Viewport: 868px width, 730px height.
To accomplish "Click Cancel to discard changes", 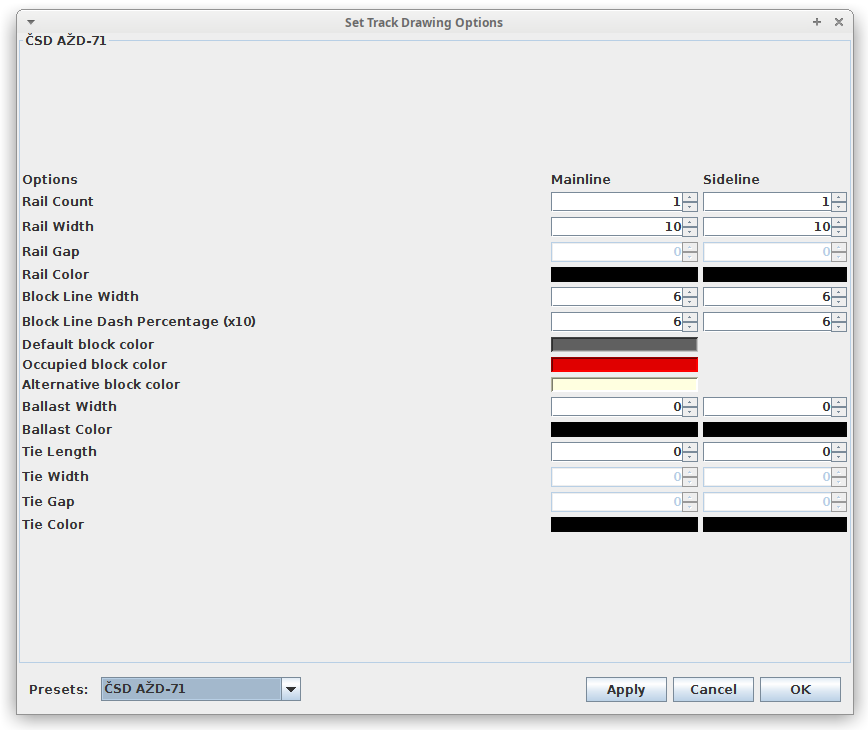I will pyautogui.click(x=713, y=689).
